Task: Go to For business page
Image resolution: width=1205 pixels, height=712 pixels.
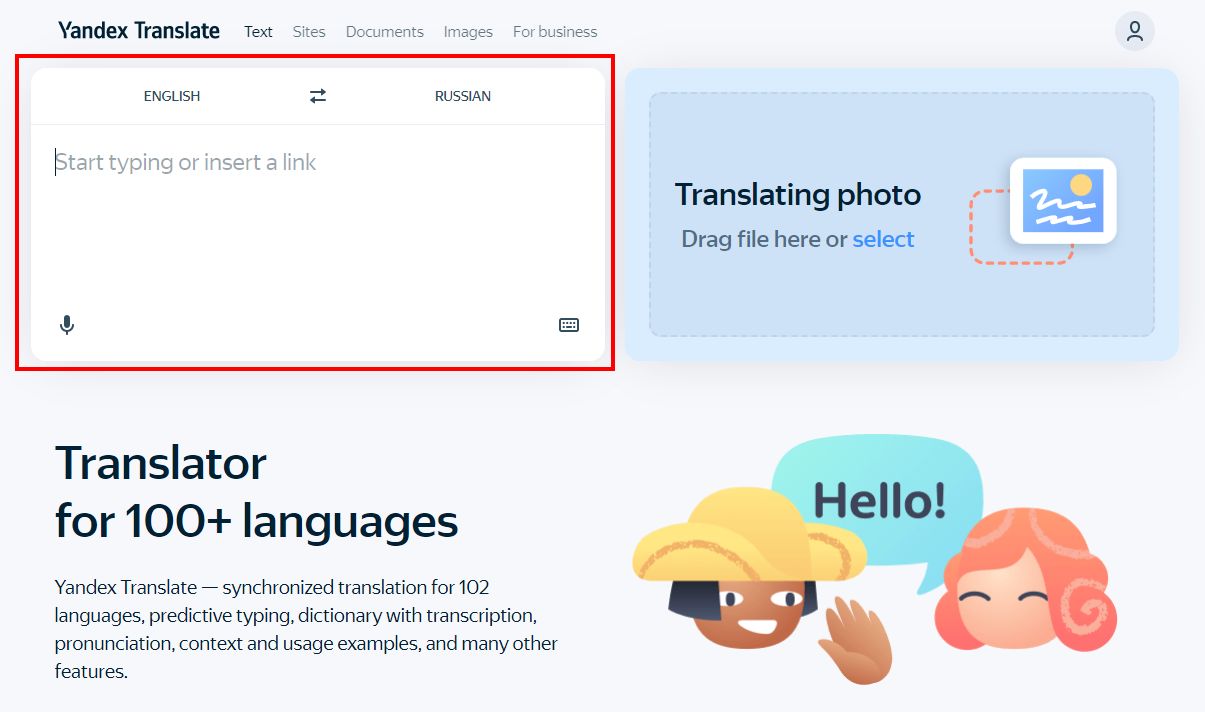Action: coord(555,32)
